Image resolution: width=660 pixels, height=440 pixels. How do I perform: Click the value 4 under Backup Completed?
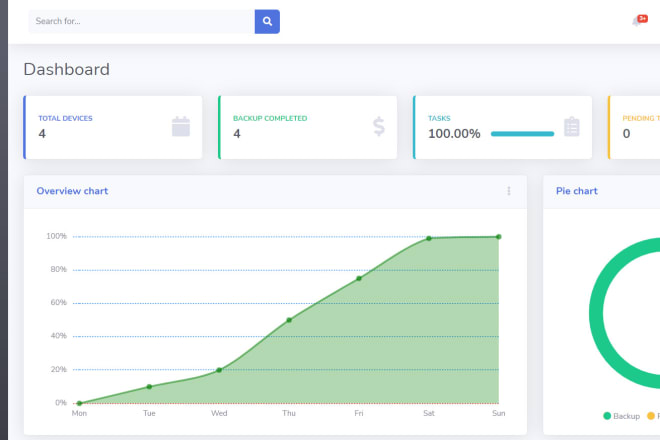coord(237,134)
